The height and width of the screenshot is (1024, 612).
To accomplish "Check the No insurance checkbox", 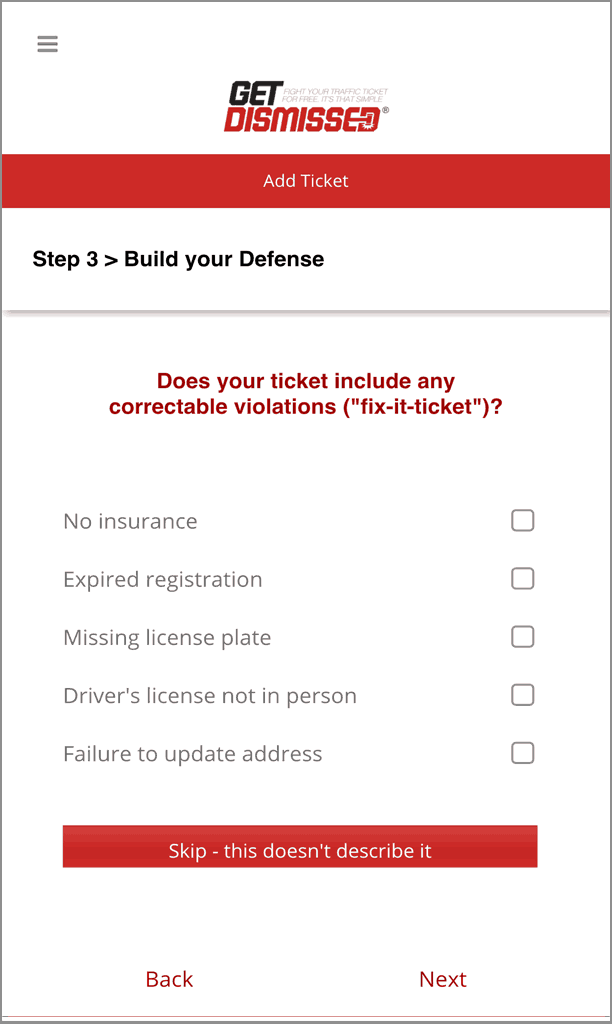I will [522, 521].
